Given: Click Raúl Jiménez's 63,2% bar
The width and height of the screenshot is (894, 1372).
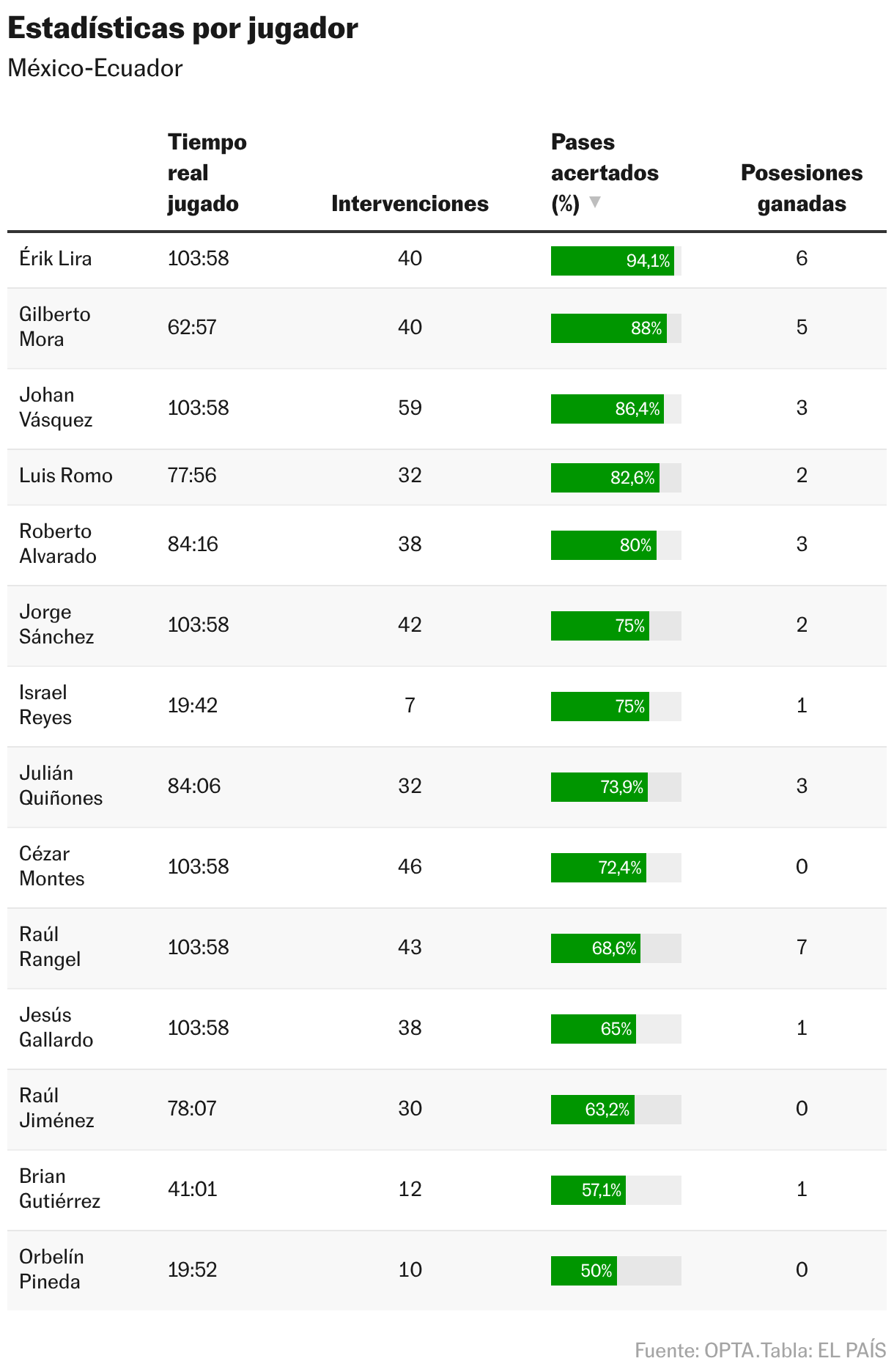Looking at the screenshot, I should tap(616, 1110).
